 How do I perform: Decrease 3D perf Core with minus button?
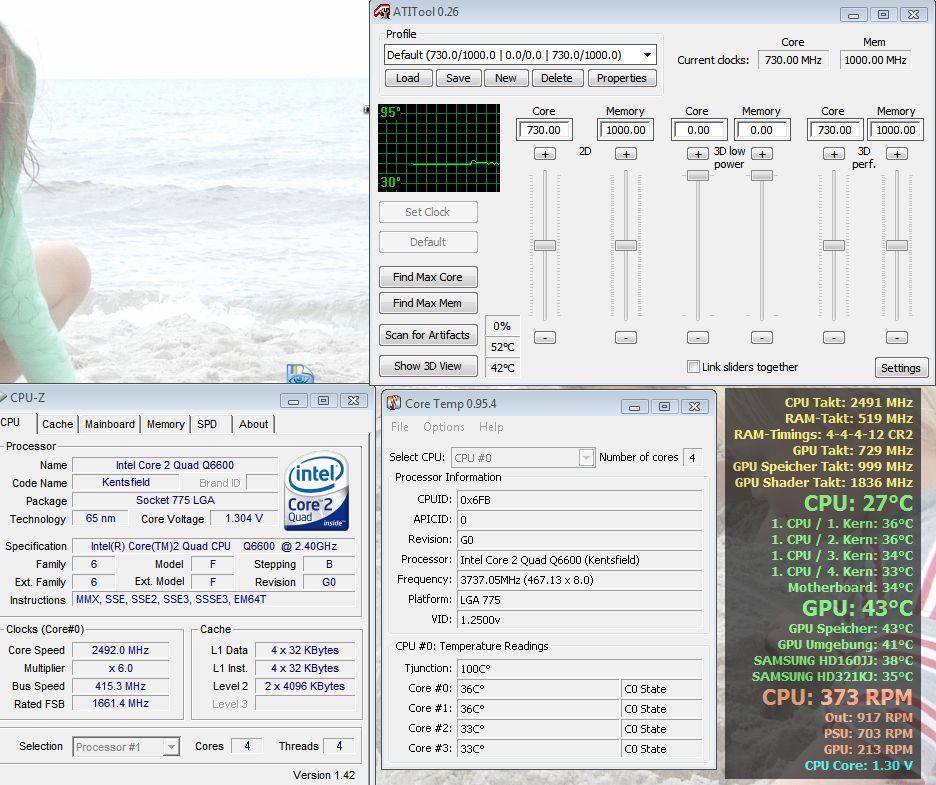tap(834, 337)
